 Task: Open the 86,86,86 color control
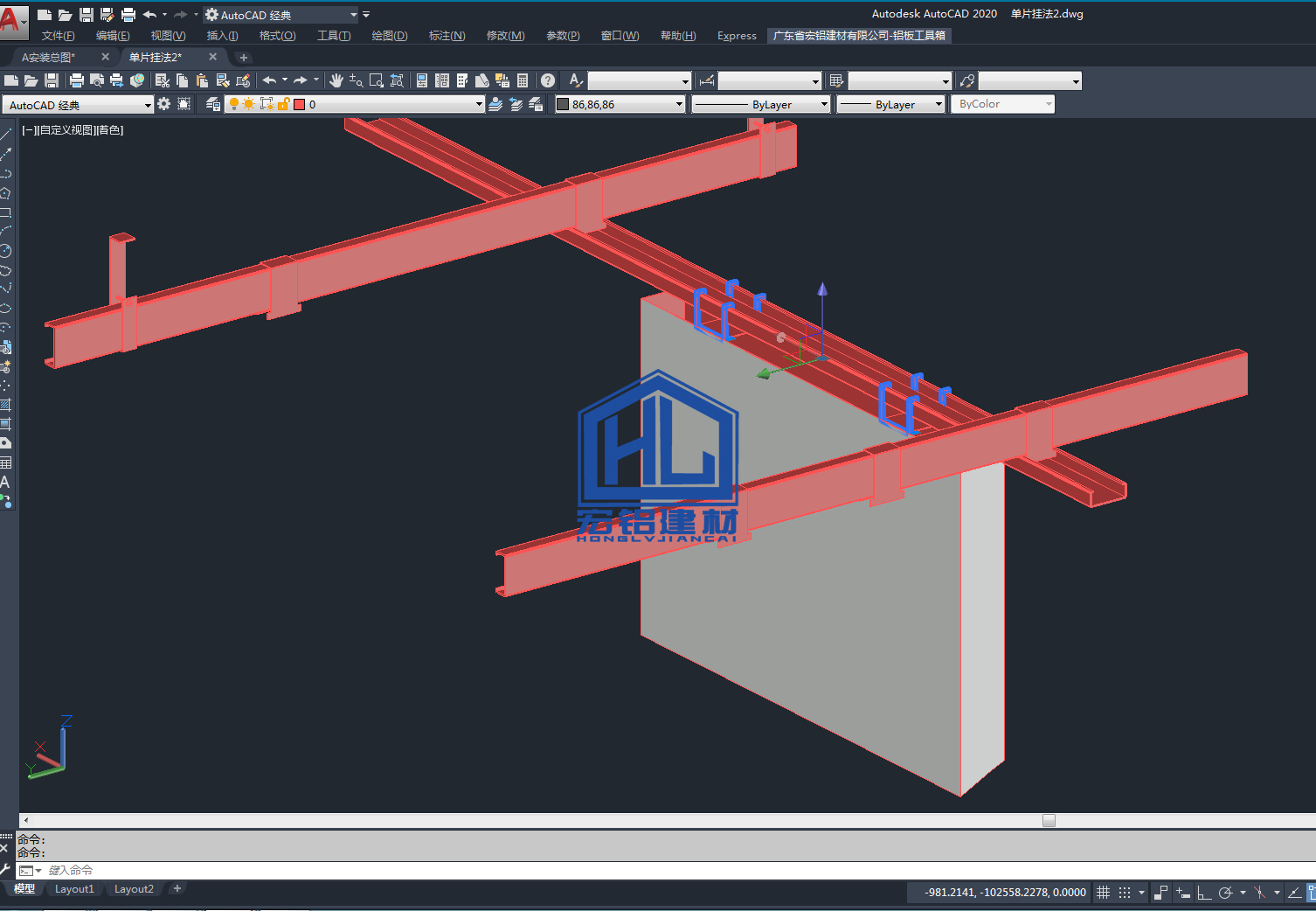coord(620,104)
